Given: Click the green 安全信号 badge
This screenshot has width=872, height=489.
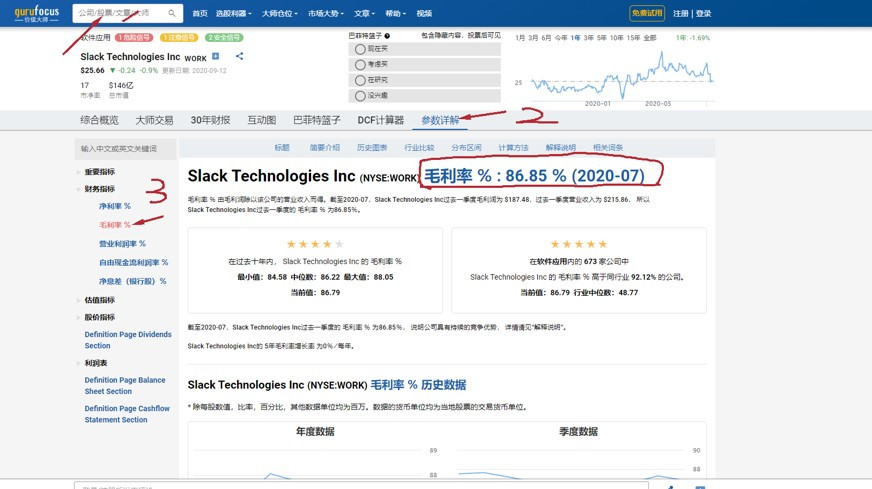Looking at the screenshot, I should pyautogui.click(x=224, y=37).
